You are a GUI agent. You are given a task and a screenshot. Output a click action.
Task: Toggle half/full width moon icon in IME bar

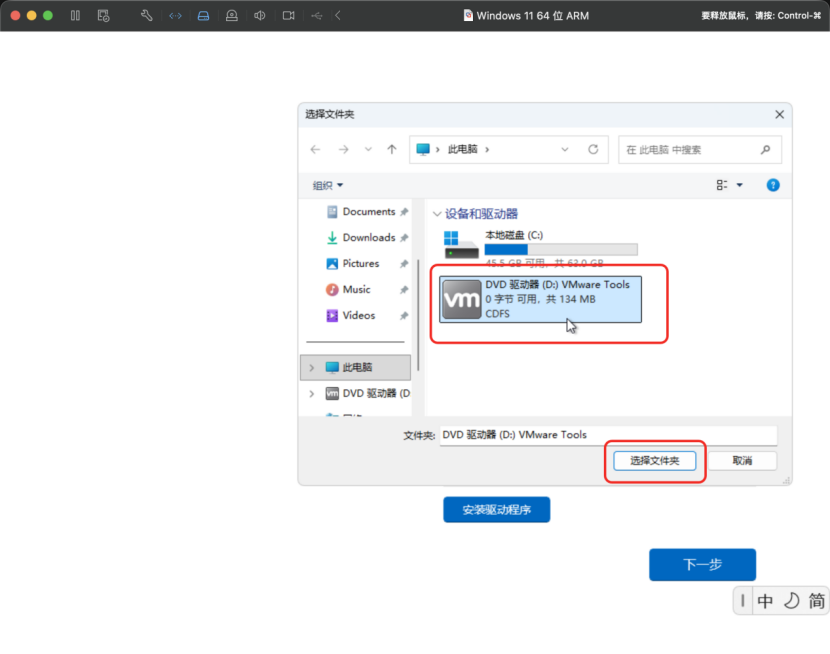pyautogui.click(x=791, y=601)
